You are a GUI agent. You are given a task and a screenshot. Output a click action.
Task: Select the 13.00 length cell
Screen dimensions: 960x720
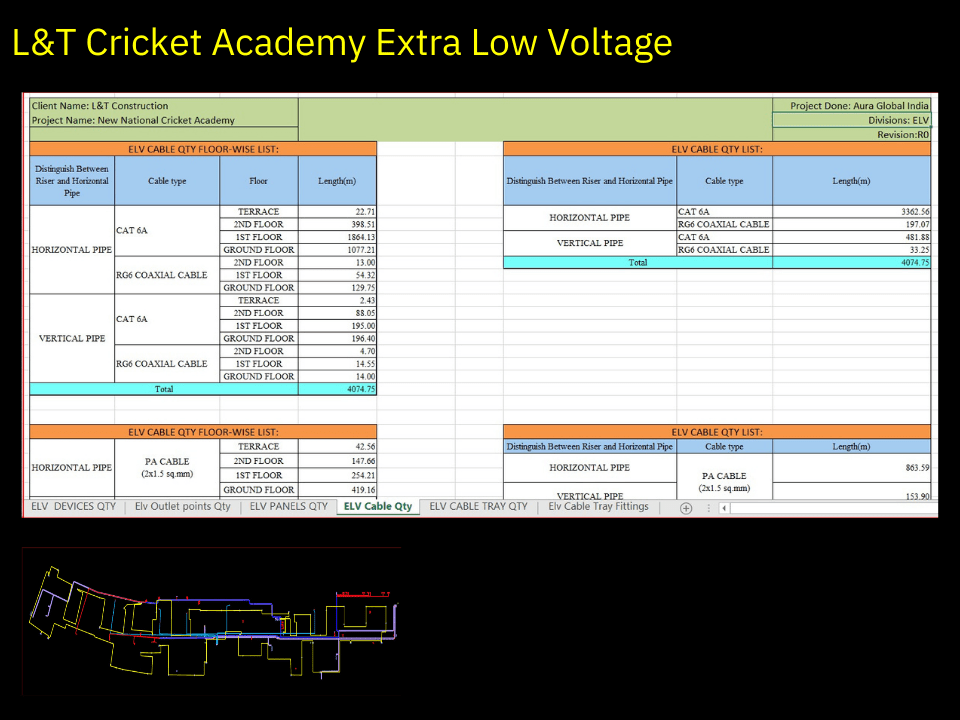tap(337, 262)
